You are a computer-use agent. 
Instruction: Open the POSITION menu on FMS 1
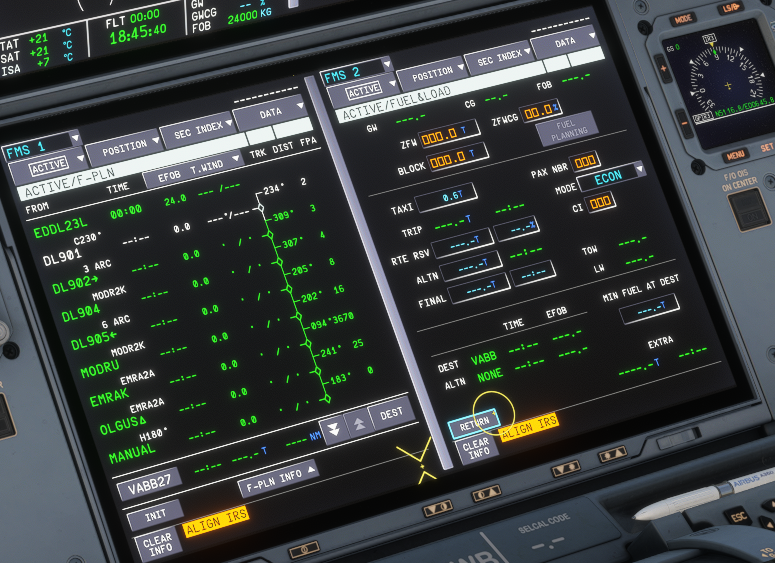124,147
